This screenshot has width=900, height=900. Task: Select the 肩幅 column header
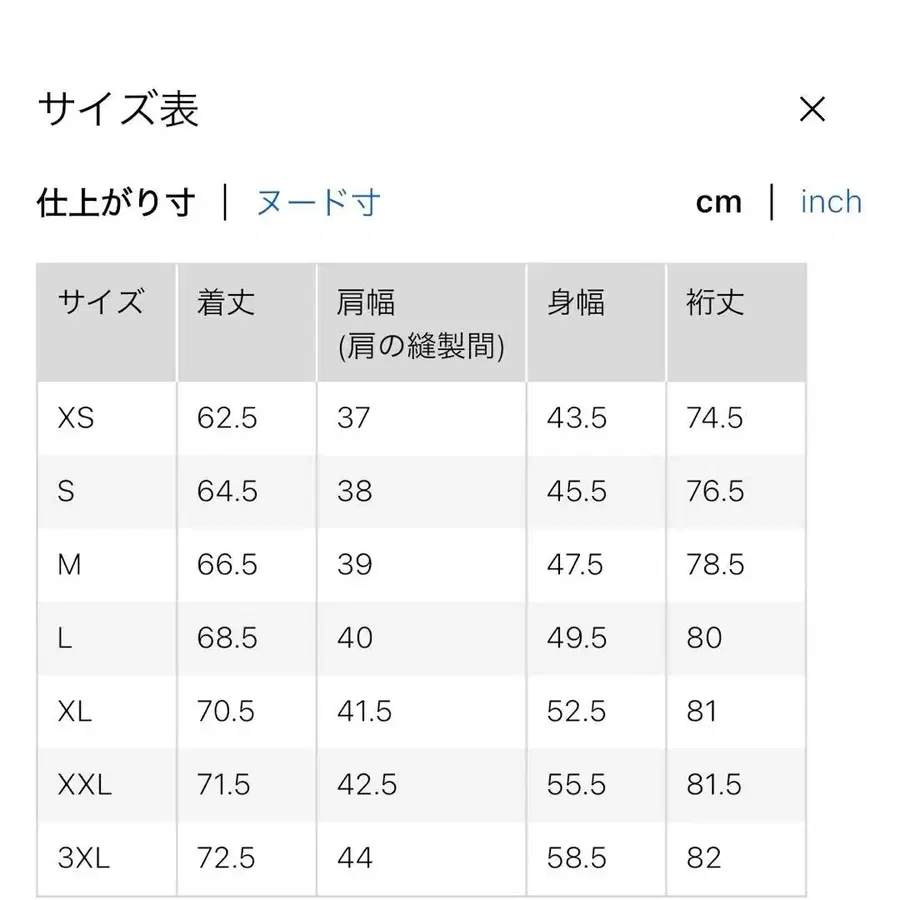[x=363, y=302]
